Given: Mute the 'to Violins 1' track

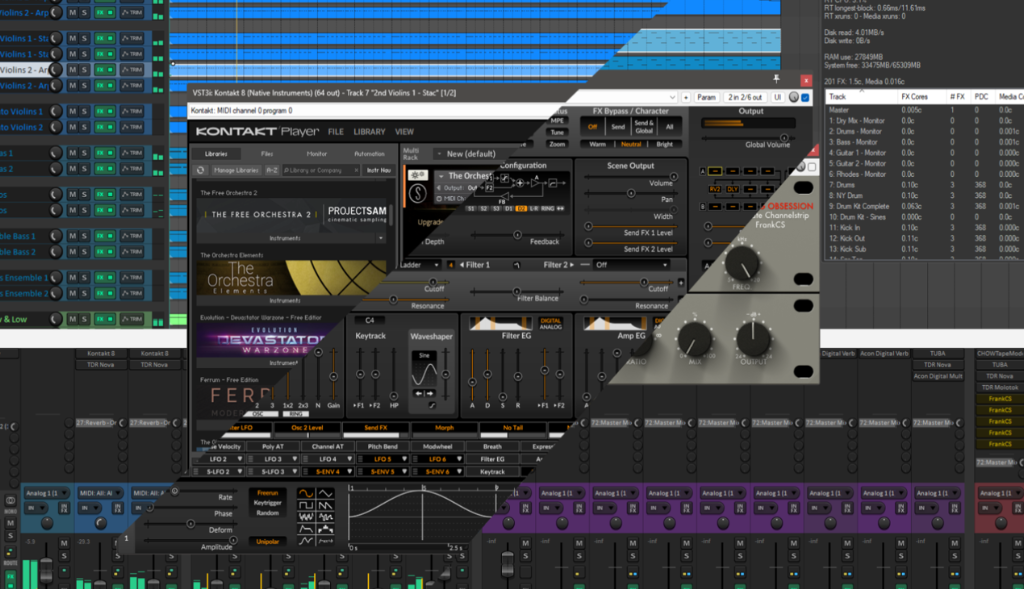Looking at the screenshot, I should point(72,111).
